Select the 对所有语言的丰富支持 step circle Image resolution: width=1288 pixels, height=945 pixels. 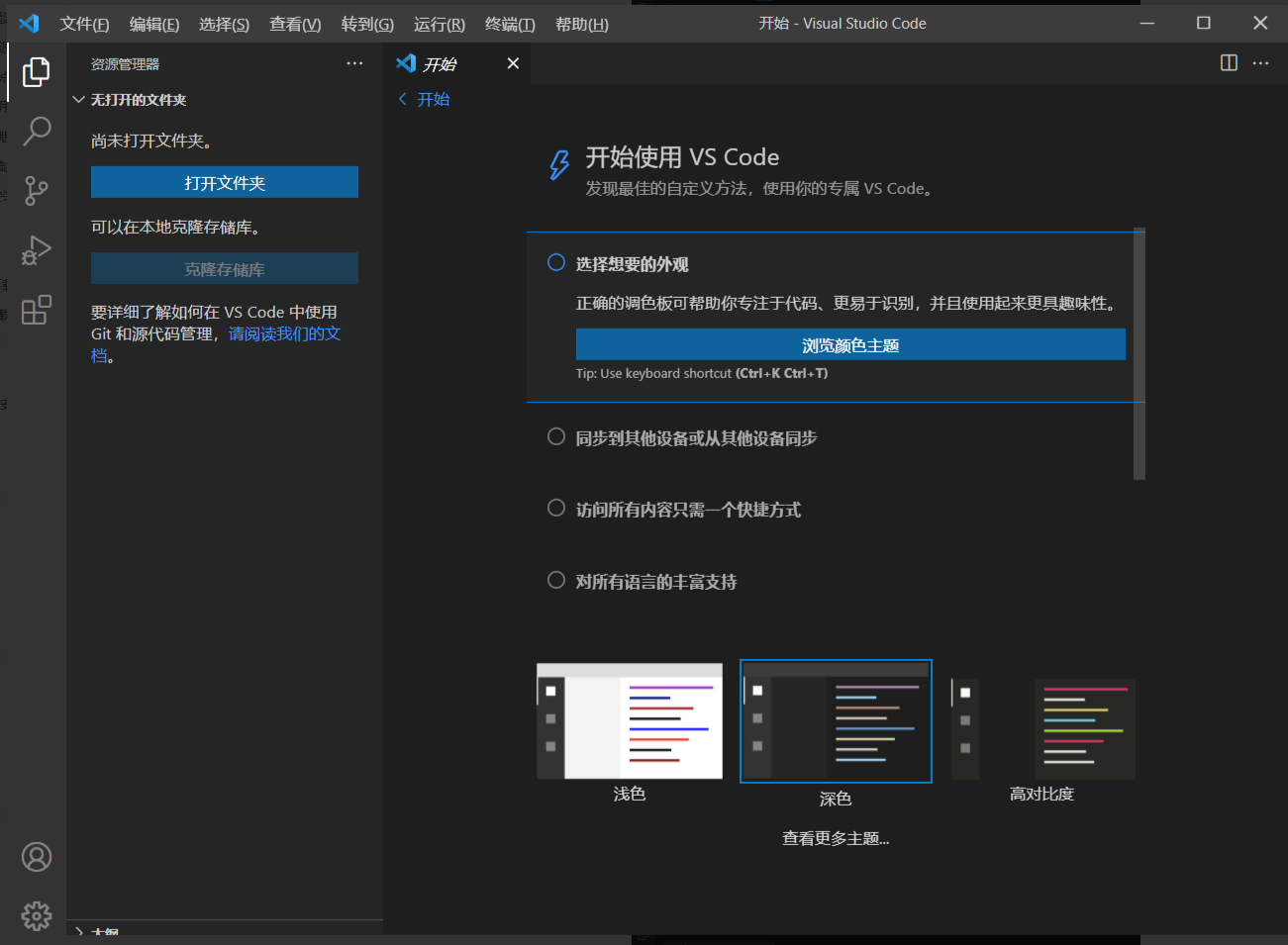556,580
